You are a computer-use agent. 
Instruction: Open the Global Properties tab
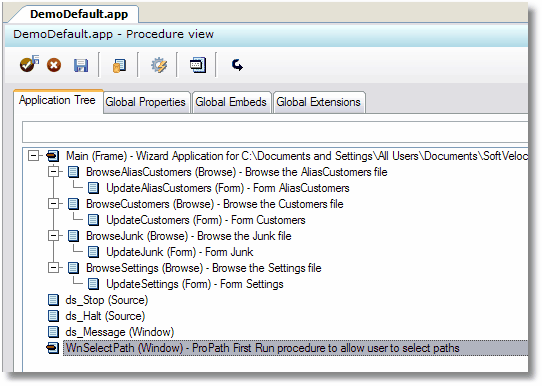[146, 102]
